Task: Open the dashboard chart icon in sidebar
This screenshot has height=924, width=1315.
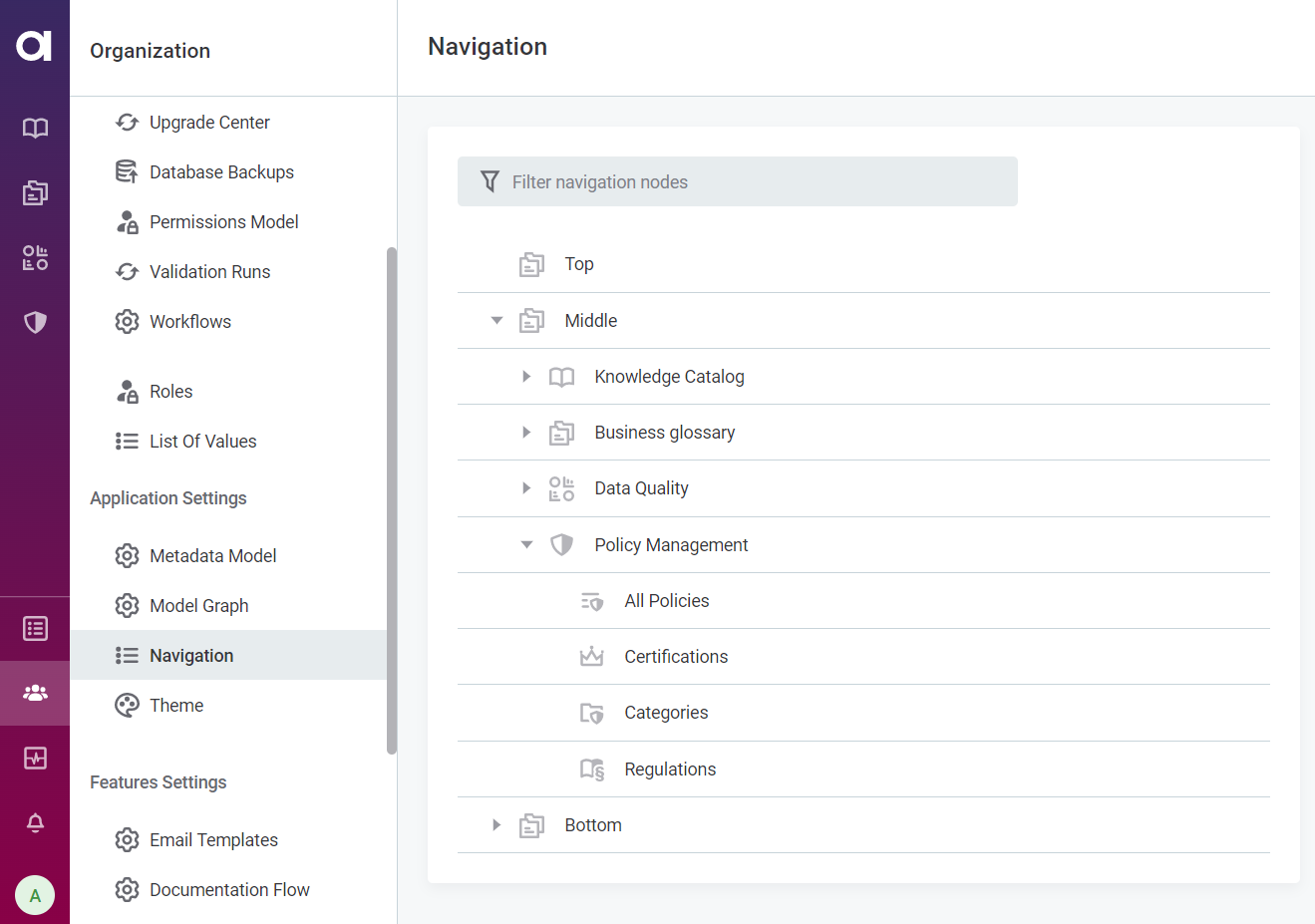Action: point(35,758)
